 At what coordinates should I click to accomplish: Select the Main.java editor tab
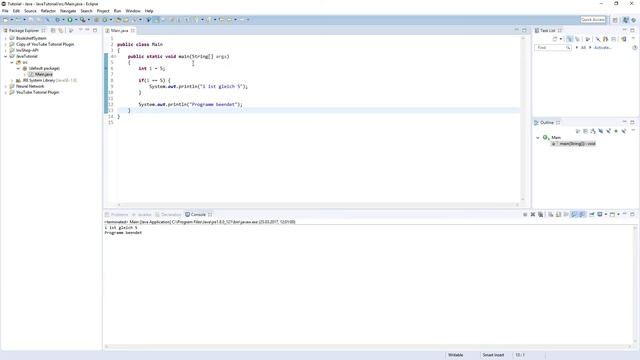click(119, 31)
